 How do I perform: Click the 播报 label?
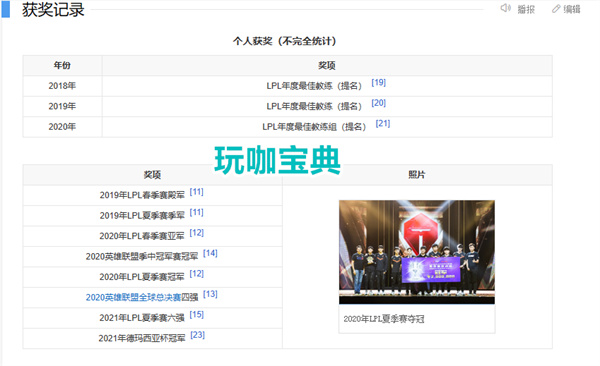(526, 9)
